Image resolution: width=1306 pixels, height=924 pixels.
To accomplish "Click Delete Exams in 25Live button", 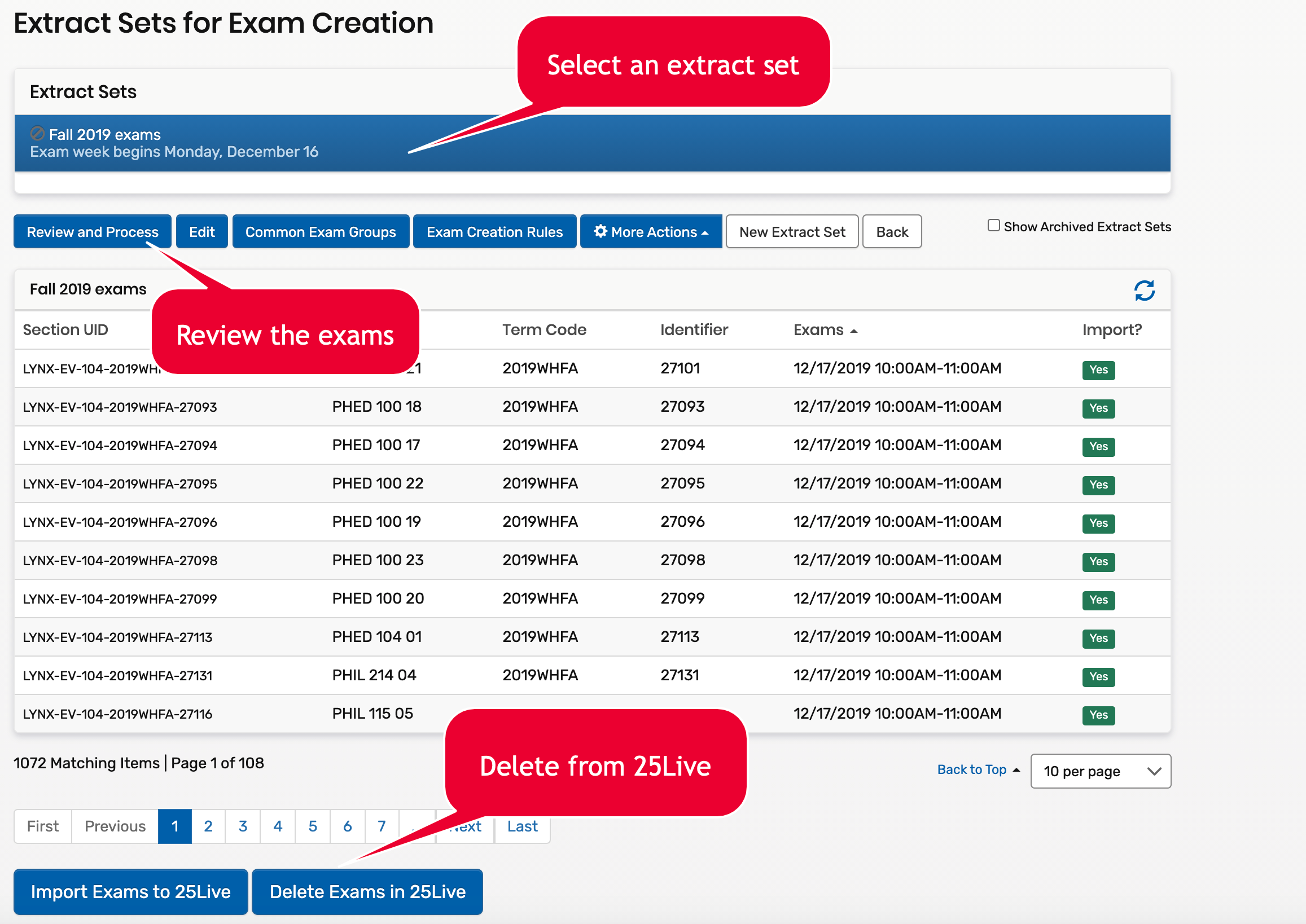I will coord(367,892).
